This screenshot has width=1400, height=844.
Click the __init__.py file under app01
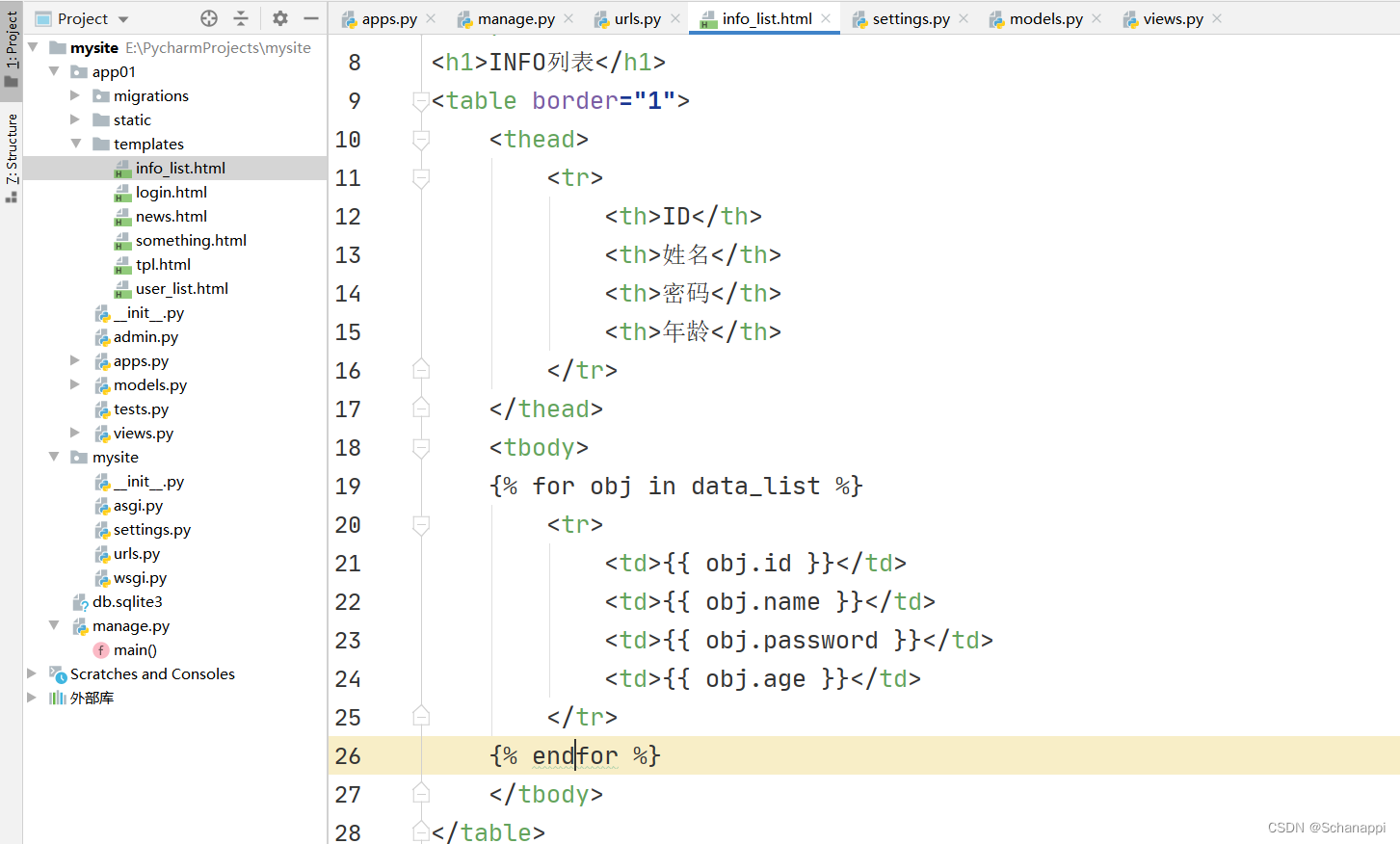(x=148, y=312)
